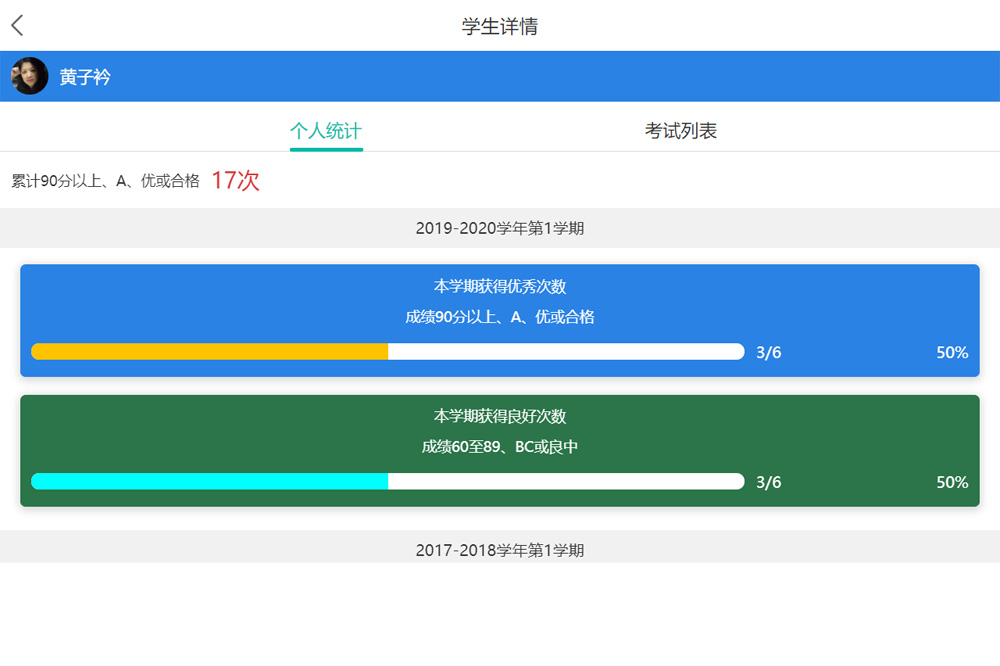Click the red 17次 total count
The image size is (1000, 666).
click(x=235, y=181)
